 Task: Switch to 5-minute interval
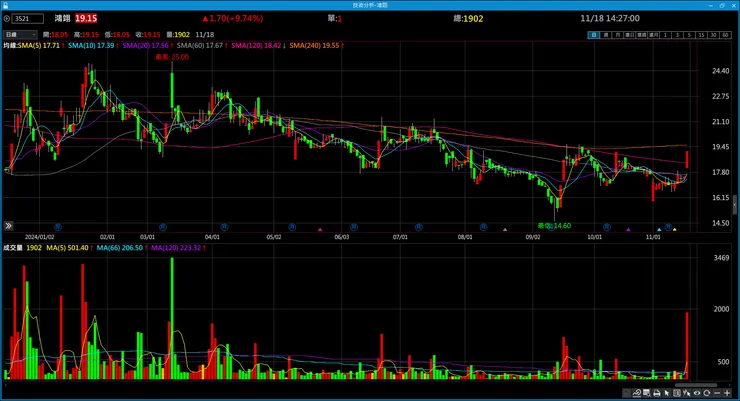(x=690, y=35)
